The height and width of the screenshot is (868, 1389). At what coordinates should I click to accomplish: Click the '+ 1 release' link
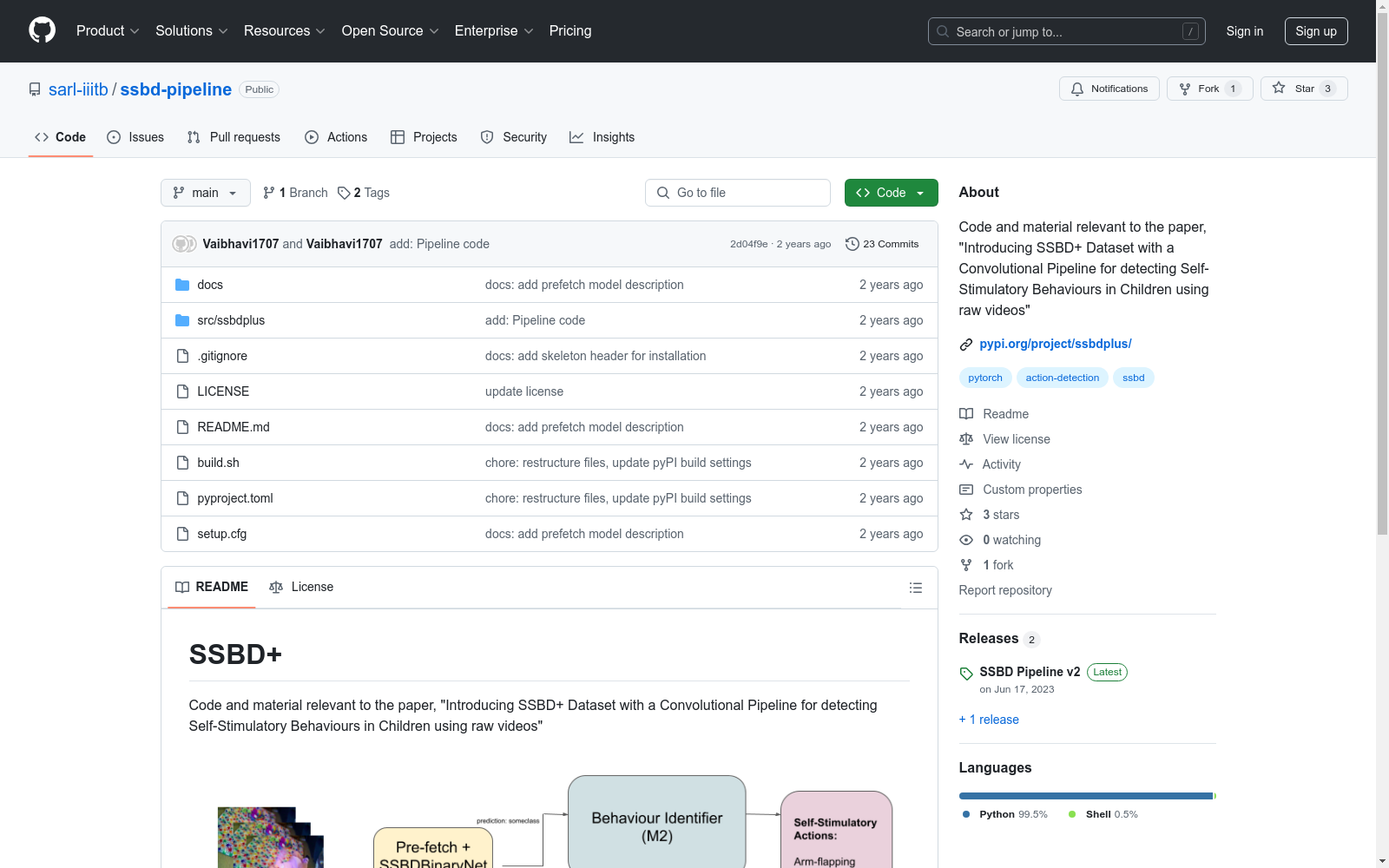pyautogui.click(x=989, y=720)
